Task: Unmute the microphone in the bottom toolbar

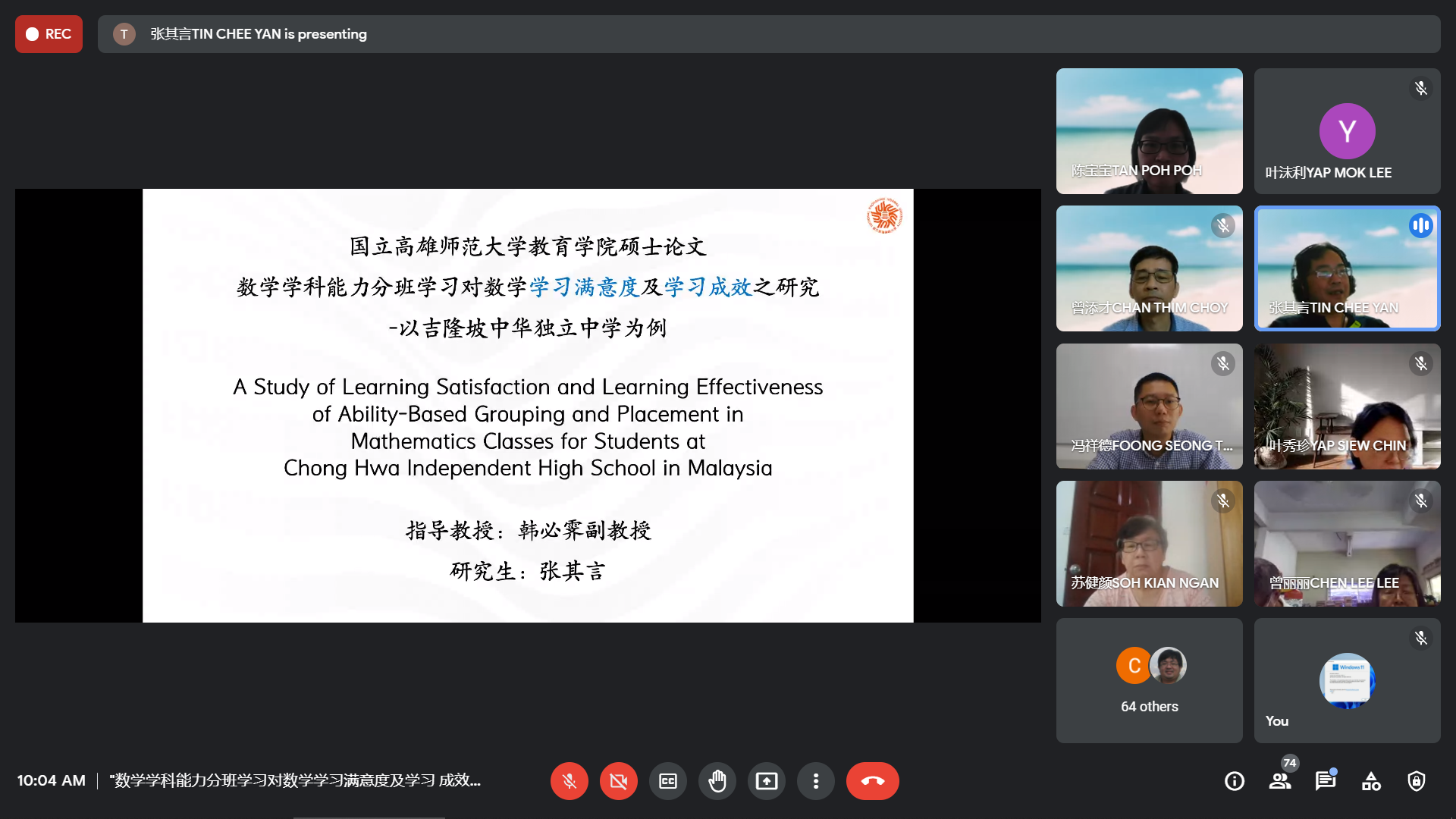Action: pyautogui.click(x=569, y=781)
